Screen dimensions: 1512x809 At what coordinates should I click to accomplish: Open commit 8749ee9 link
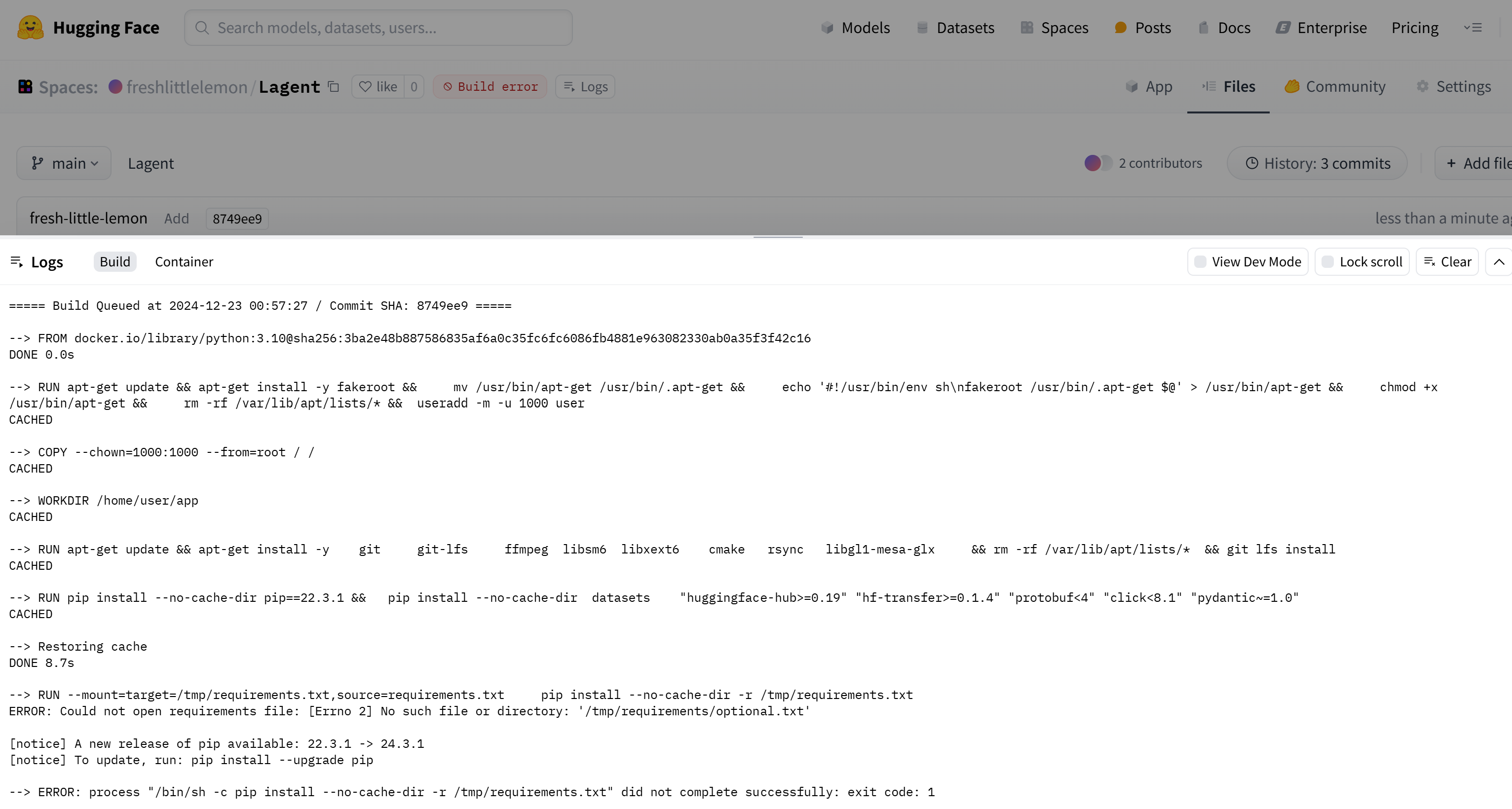237,219
